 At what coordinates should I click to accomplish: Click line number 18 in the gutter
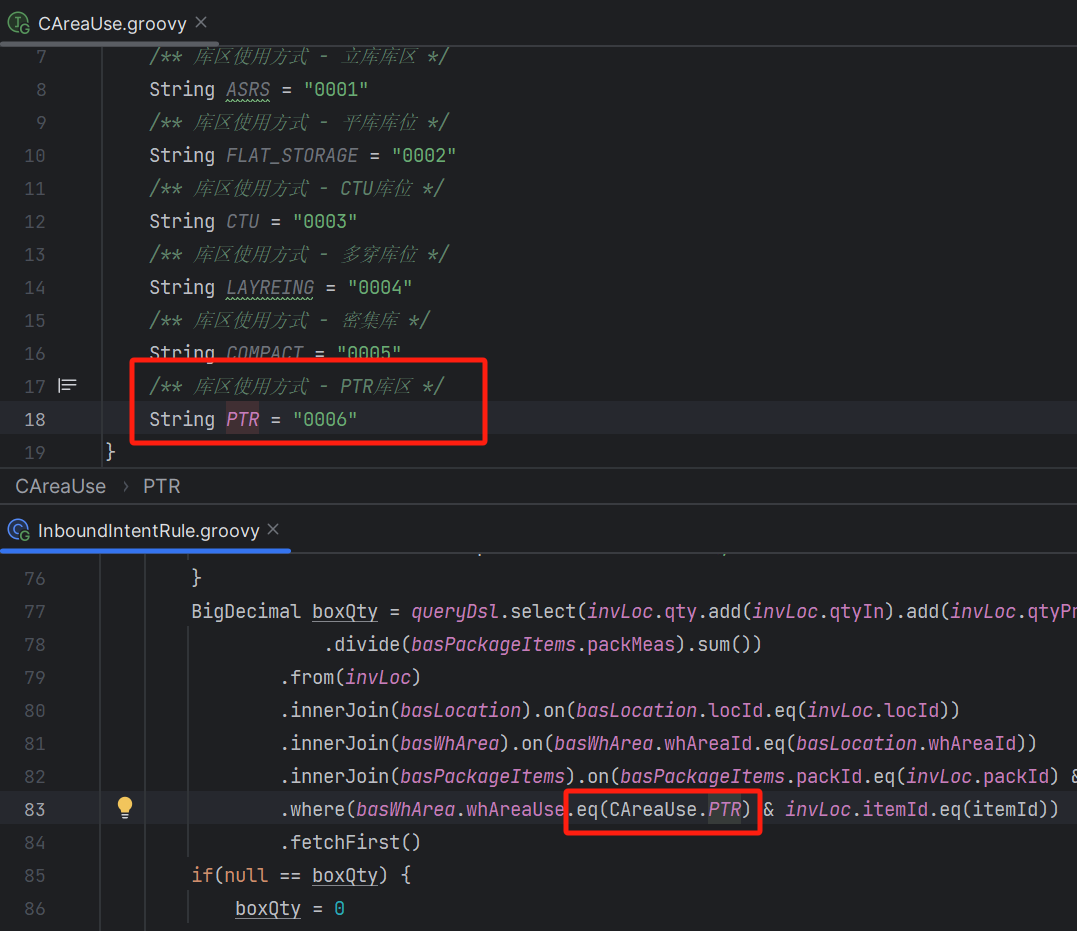click(x=35, y=419)
